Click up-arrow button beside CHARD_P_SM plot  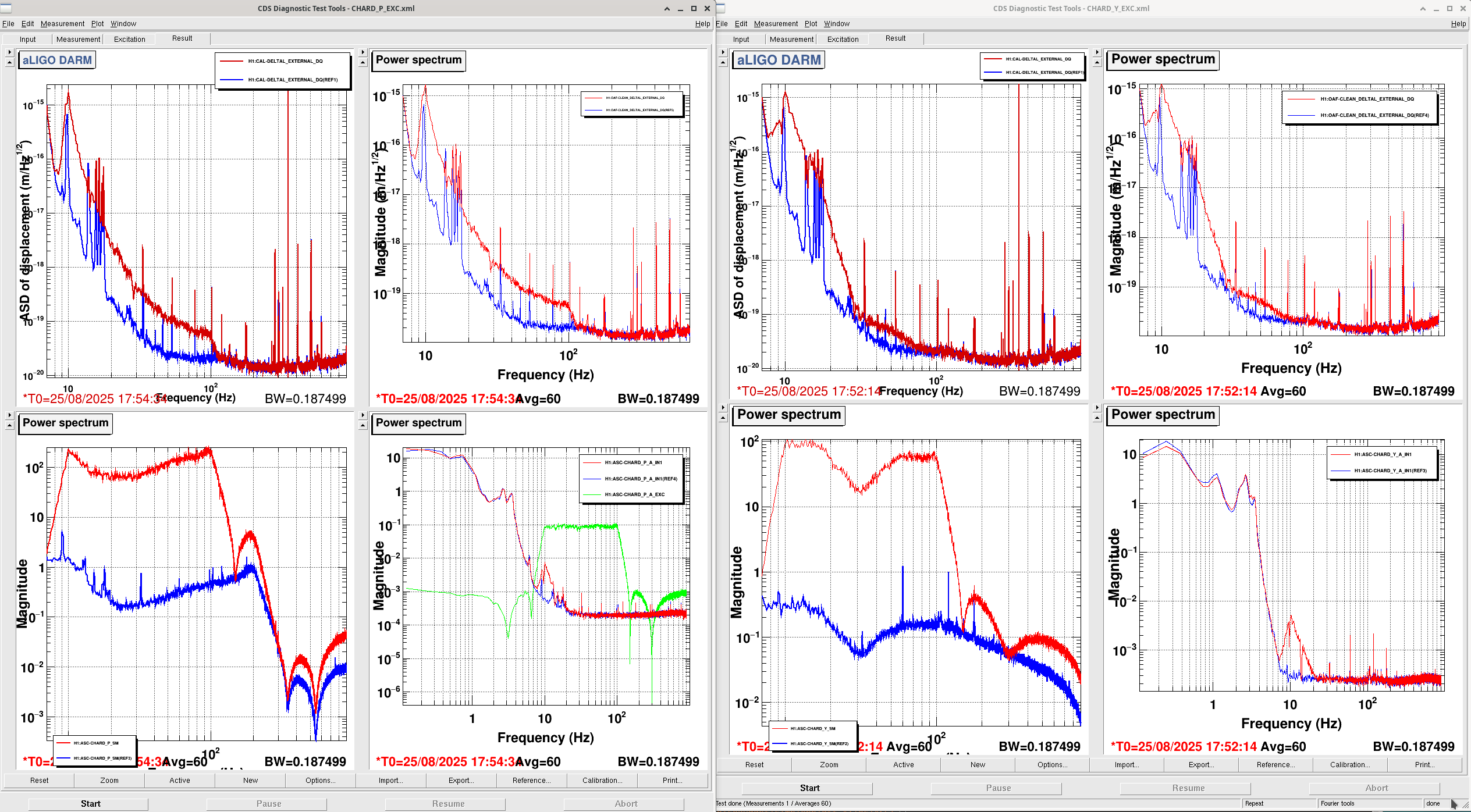(9, 425)
